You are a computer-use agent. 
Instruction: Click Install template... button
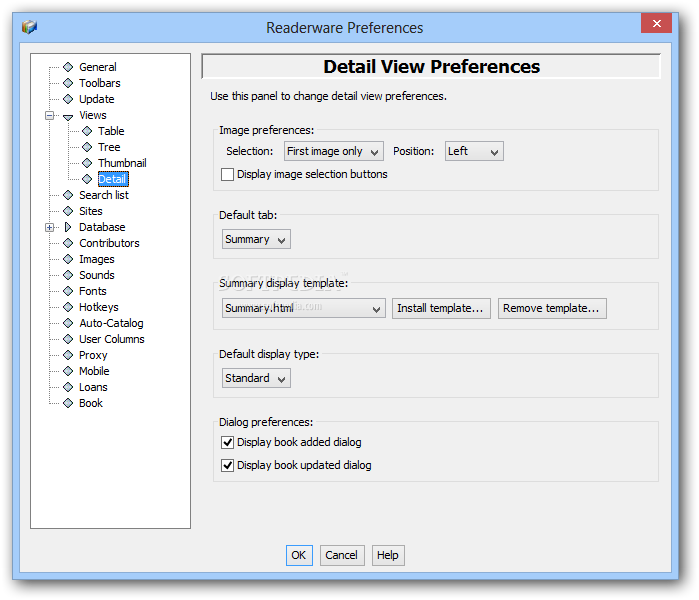441,308
